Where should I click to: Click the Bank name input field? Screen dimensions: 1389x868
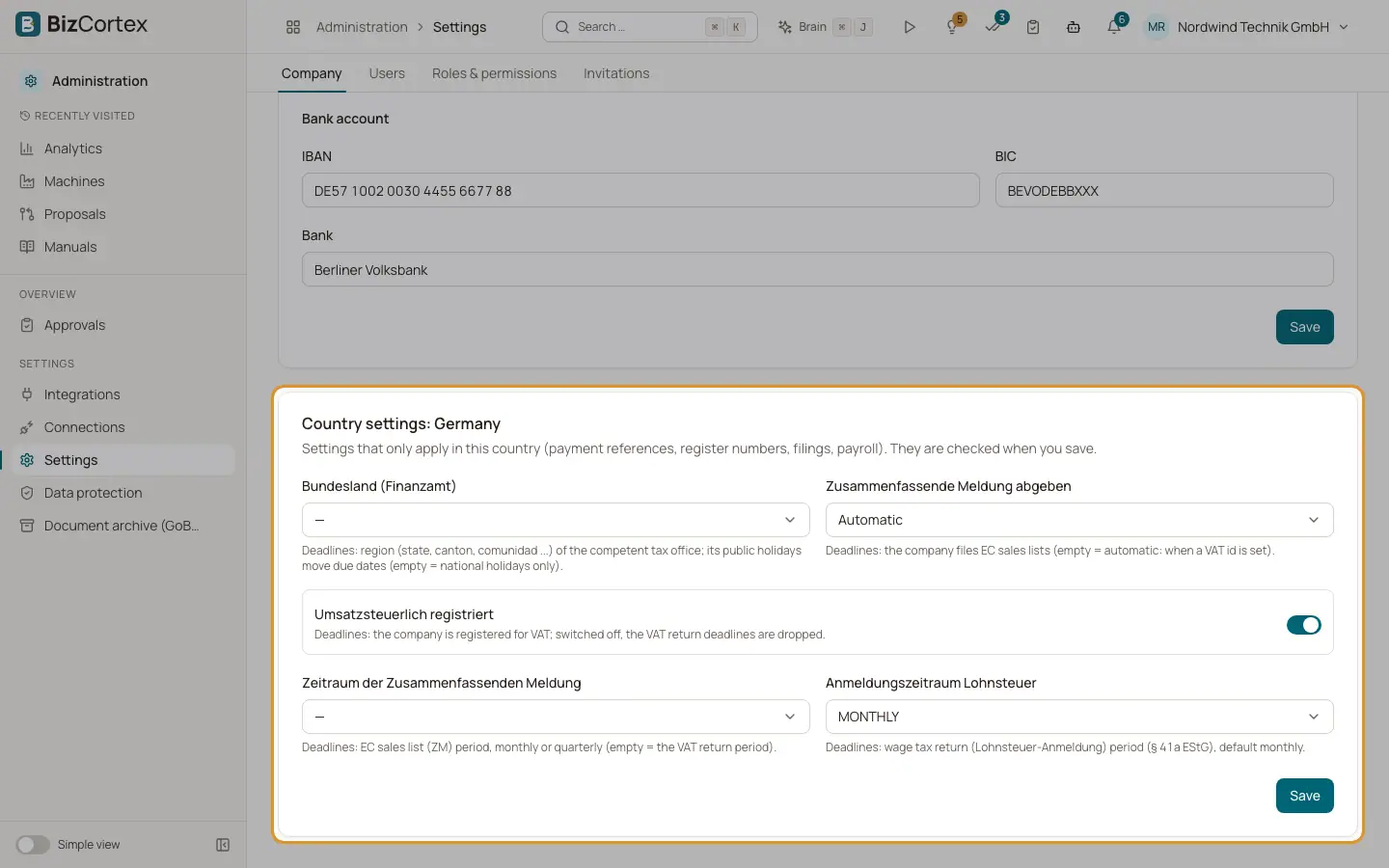click(x=818, y=269)
